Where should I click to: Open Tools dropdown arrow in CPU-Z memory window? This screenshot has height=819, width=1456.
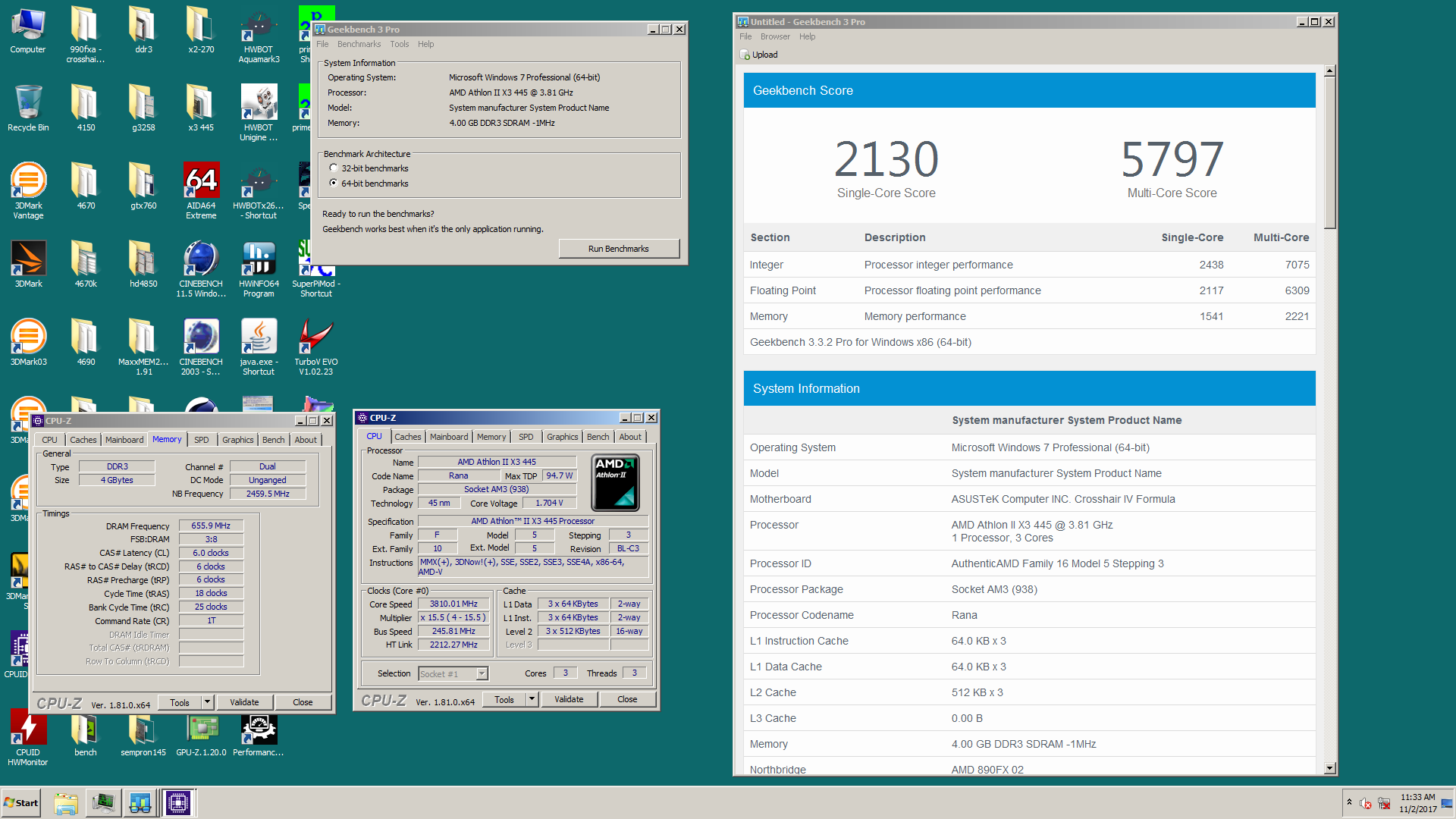pos(207,702)
